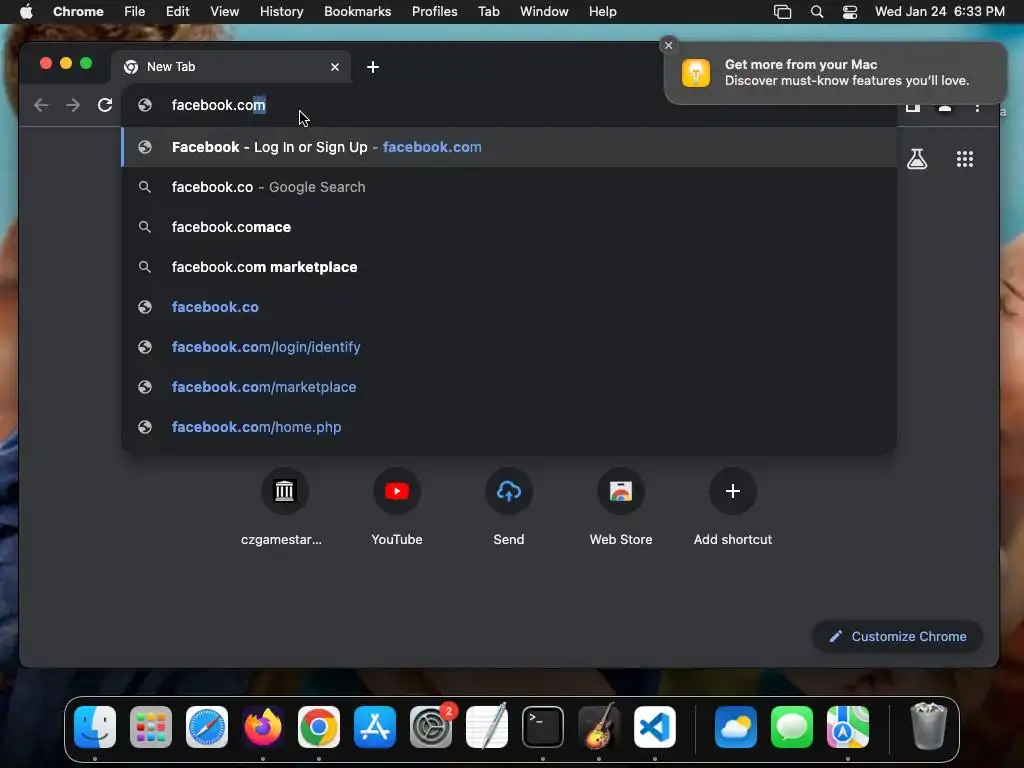Open facebook.com/home.php suggestion
1024x768 pixels.
[x=509, y=427]
